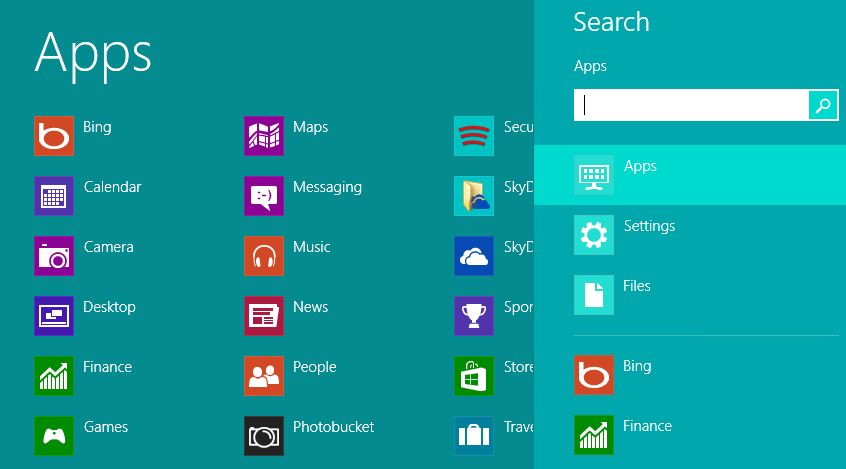Select the Apps search scope icon

click(594, 175)
